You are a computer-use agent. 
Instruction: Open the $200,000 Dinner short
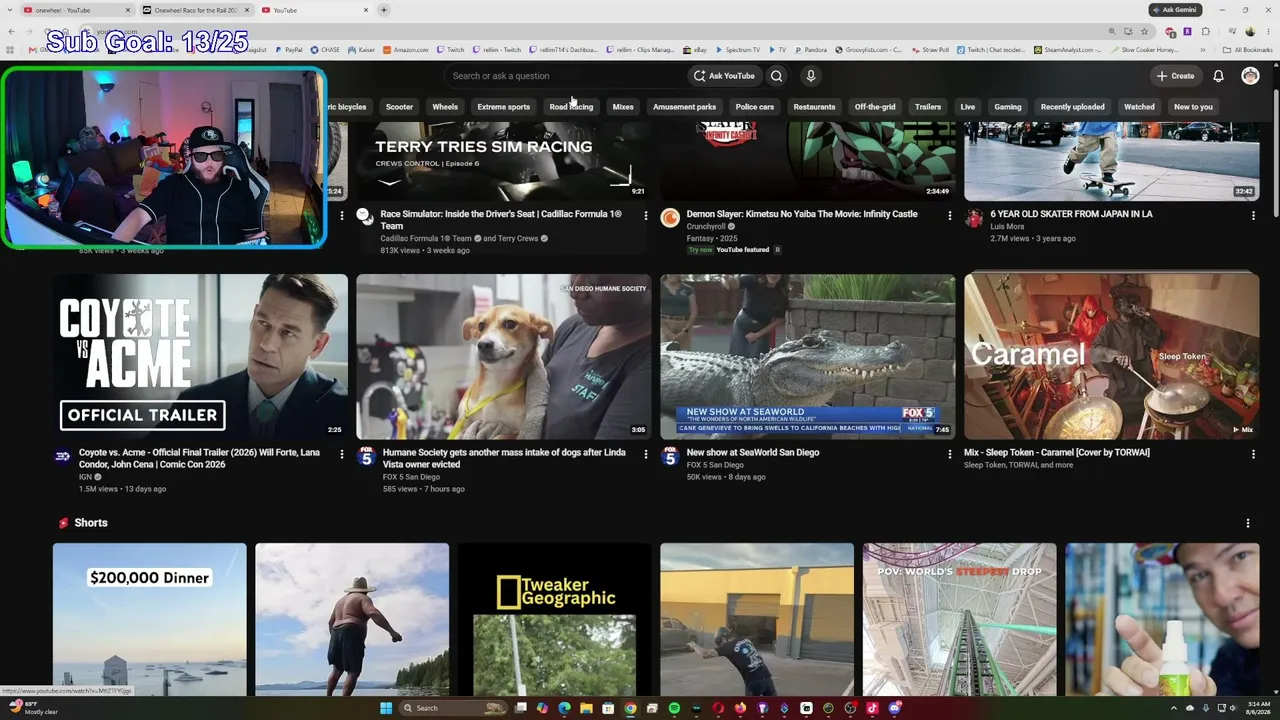point(149,619)
